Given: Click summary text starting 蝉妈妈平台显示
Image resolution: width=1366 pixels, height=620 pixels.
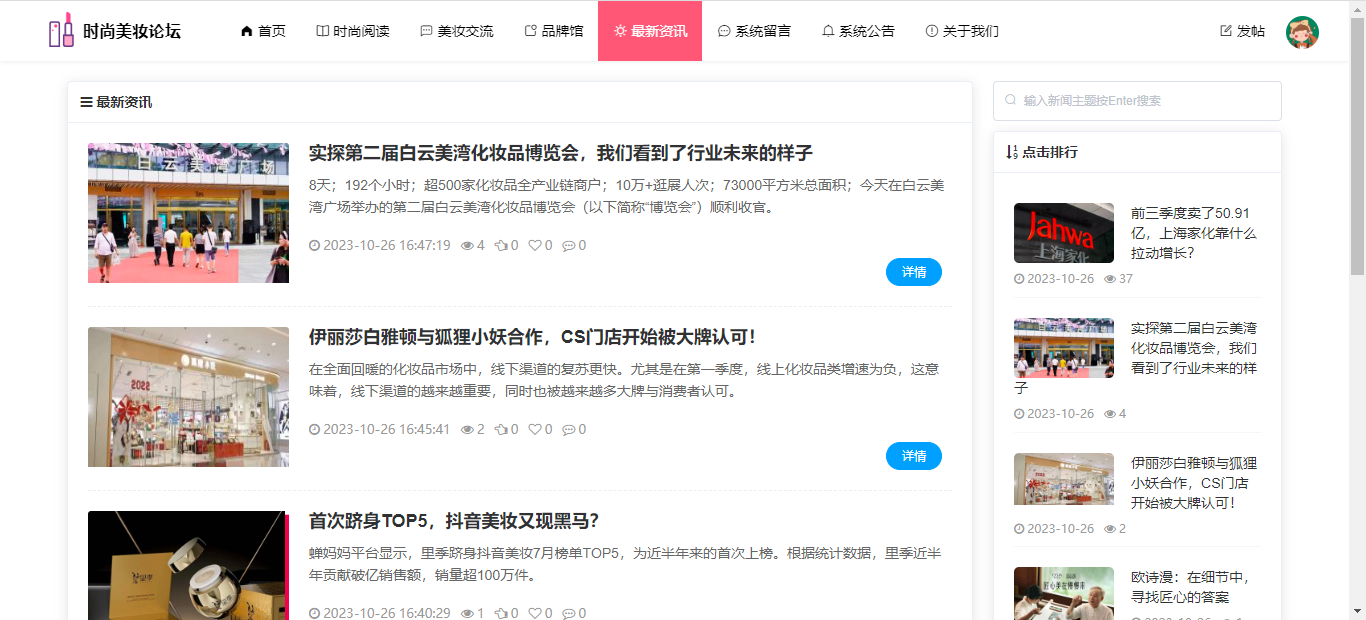Looking at the screenshot, I should (626, 564).
